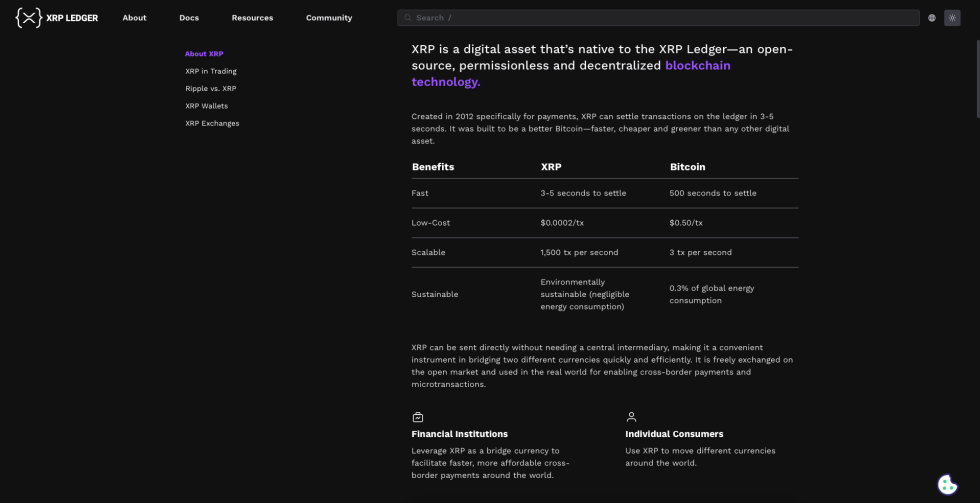
Task: Jump to Ripple vs. XRP section
Action: [211, 89]
